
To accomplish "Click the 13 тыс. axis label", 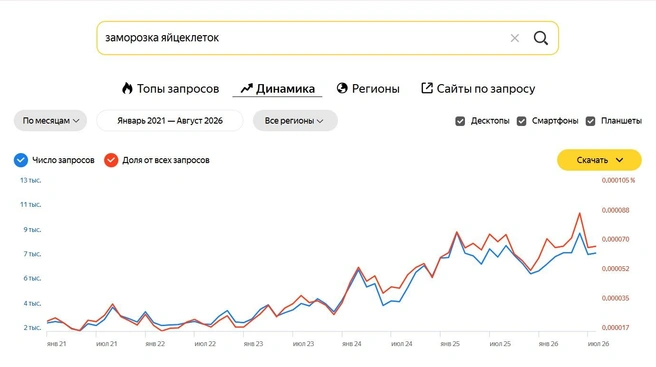I will [31, 180].
